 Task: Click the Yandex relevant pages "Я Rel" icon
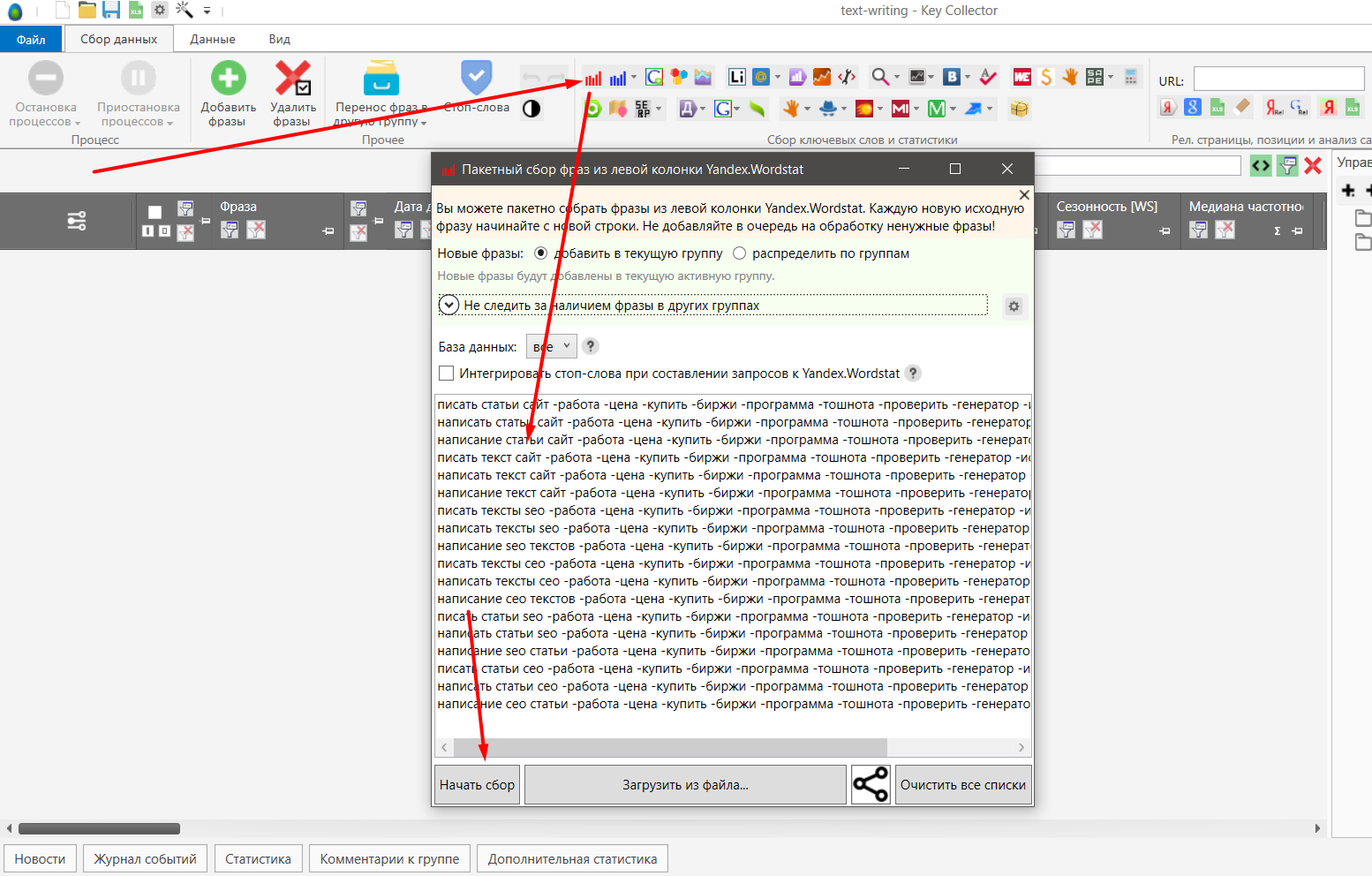tap(1274, 108)
